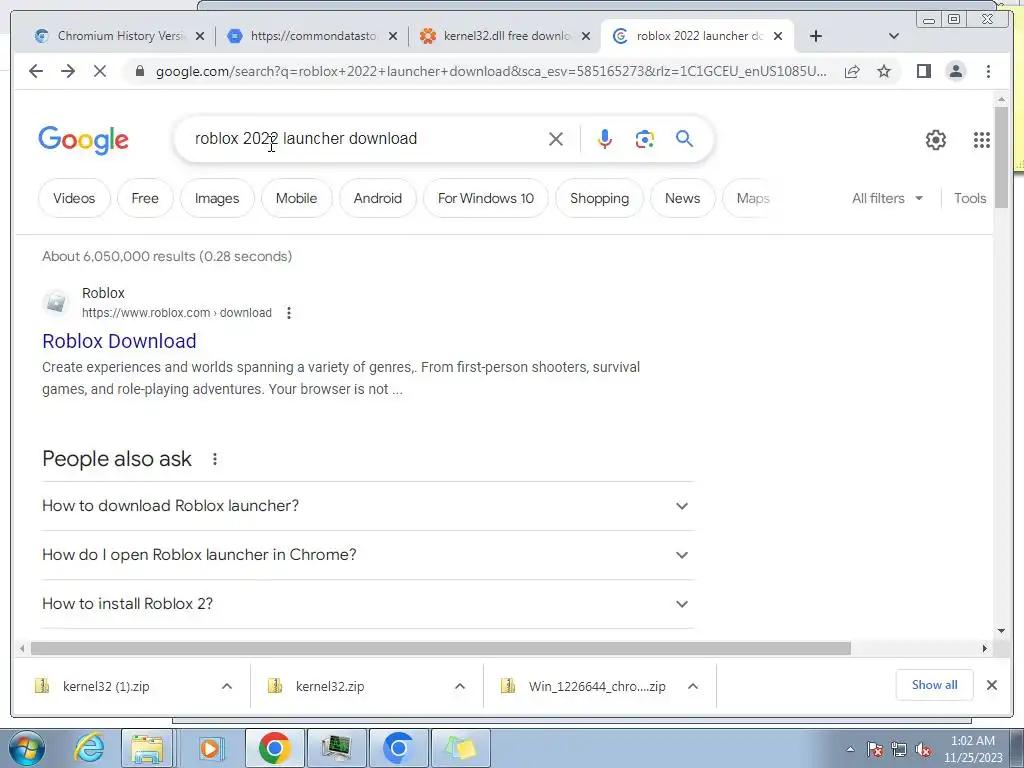Filter results by For Windows 10
Viewport: 1024px width, 768px height.
pos(486,198)
